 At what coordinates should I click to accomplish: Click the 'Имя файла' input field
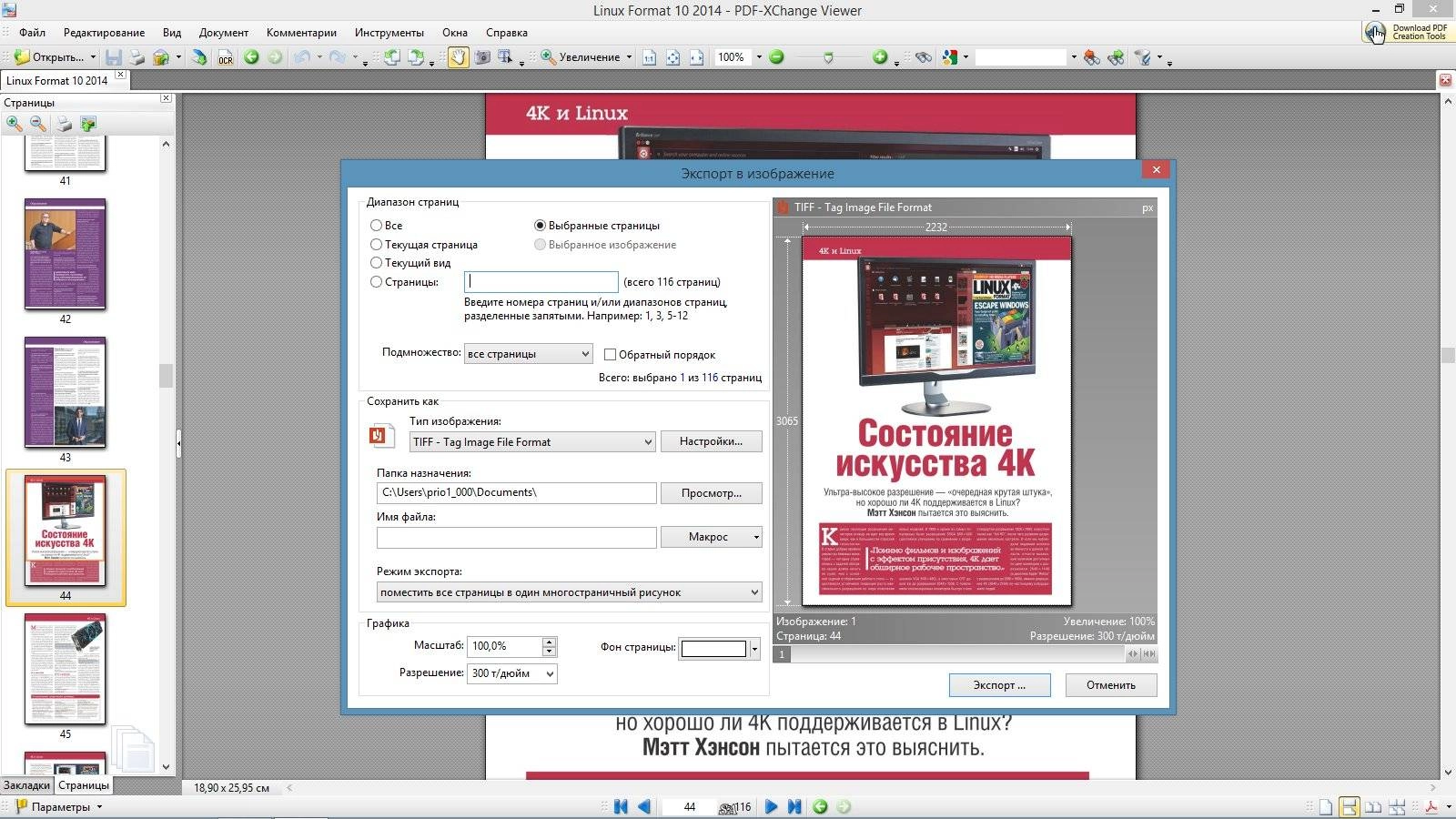click(516, 537)
